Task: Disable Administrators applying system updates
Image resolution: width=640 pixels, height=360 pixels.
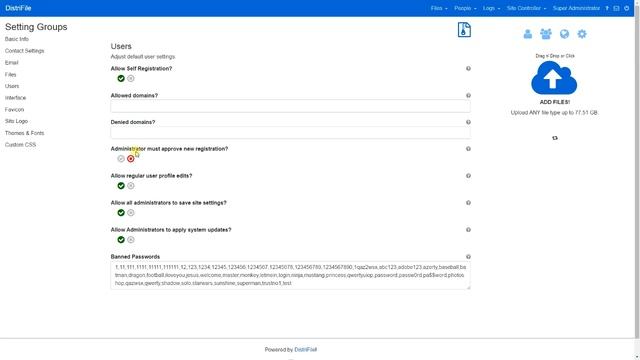Action: 131,240
